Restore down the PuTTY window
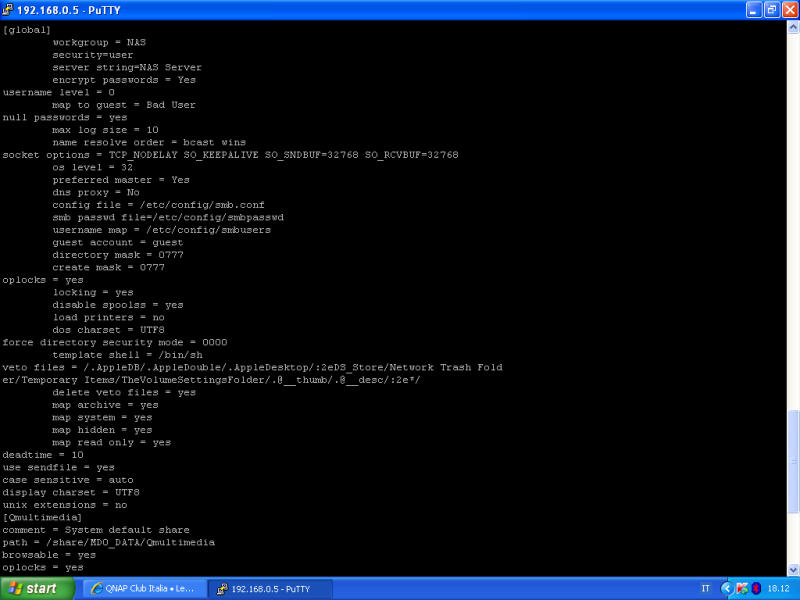The width and height of the screenshot is (800, 600). [771, 10]
